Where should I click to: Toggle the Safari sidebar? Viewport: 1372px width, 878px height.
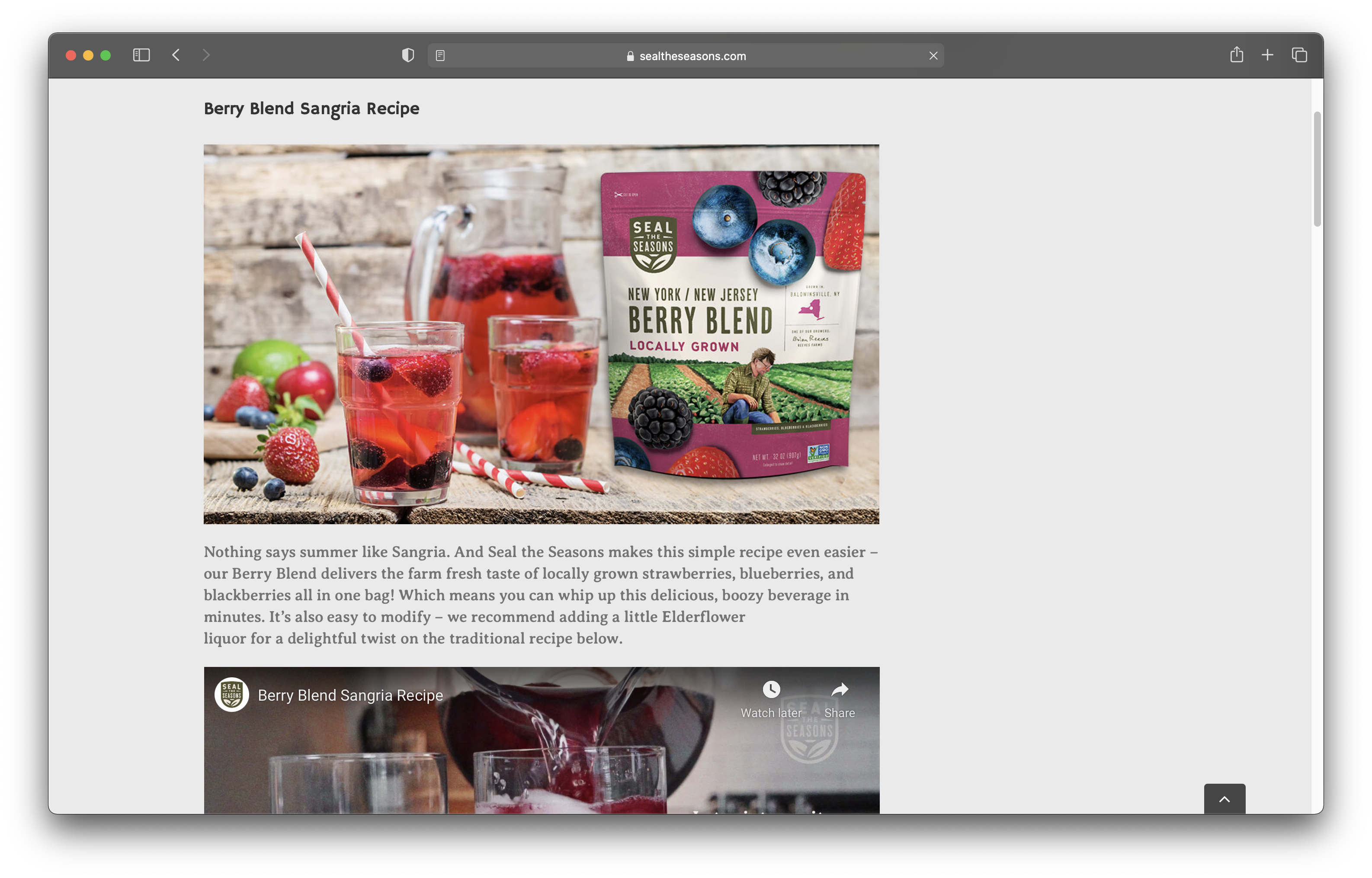[x=141, y=55]
